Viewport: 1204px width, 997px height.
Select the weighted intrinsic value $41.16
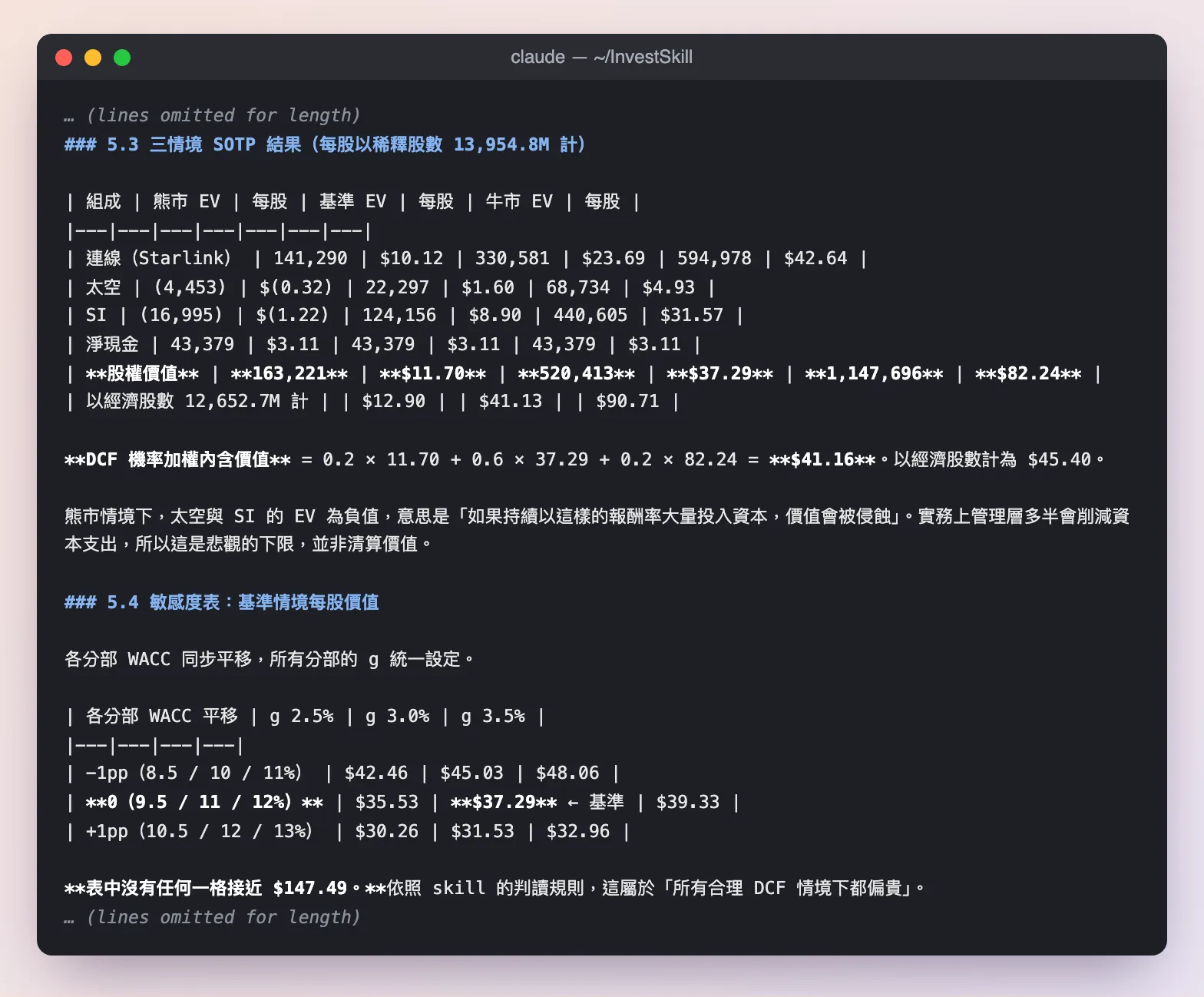click(x=822, y=459)
